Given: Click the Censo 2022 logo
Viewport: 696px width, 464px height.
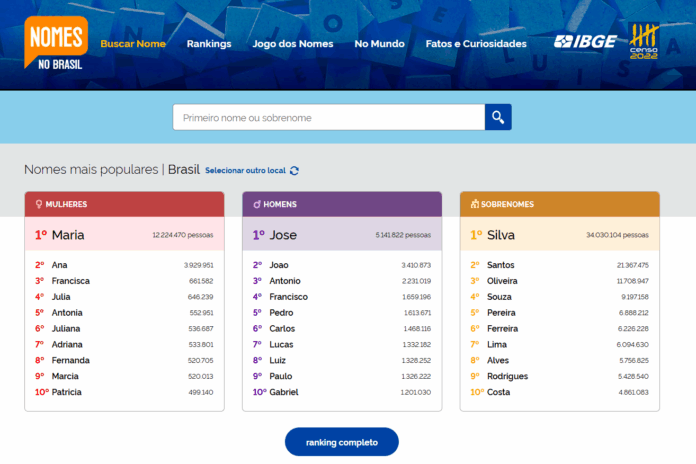Looking at the screenshot, I should pos(645,41).
